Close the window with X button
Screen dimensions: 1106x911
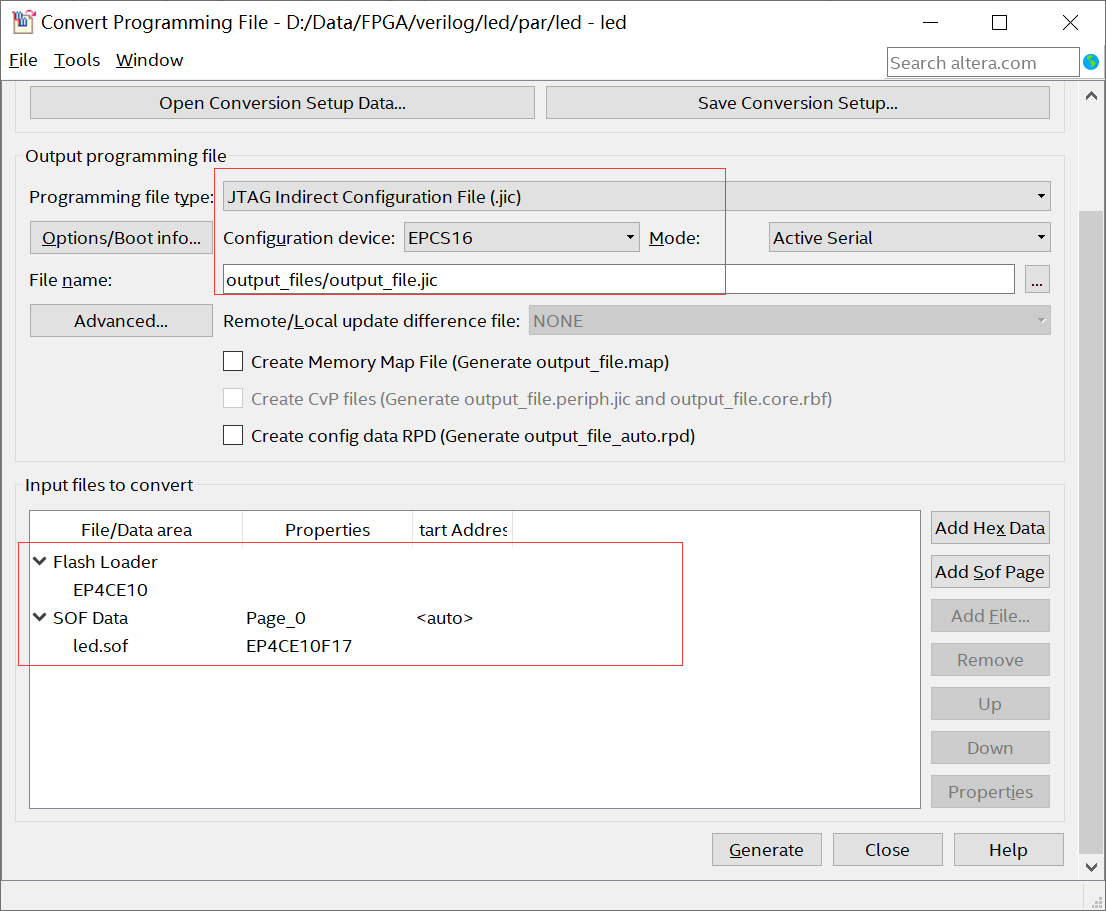1069,23
